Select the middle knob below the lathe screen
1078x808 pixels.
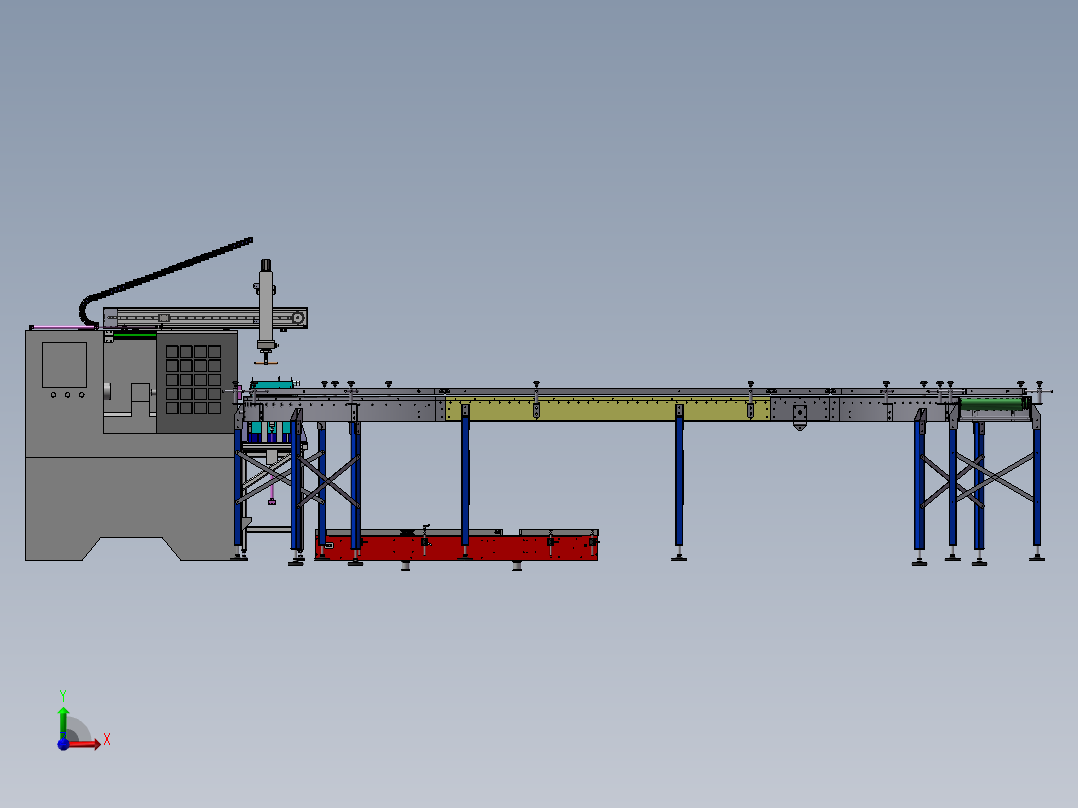pyautogui.click(x=67, y=395)
